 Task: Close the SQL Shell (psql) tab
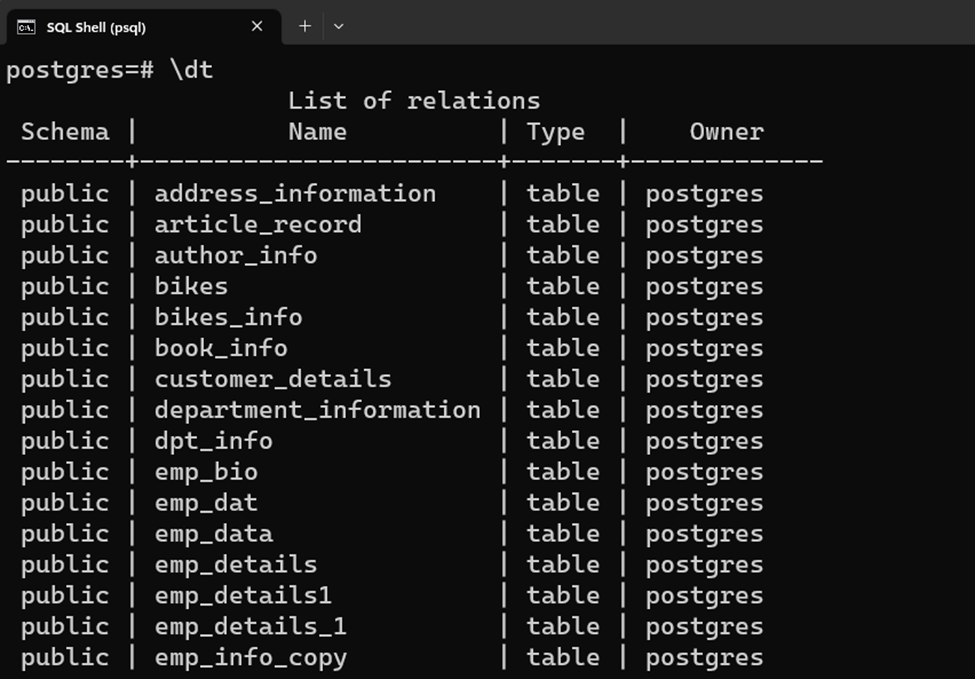255,27
